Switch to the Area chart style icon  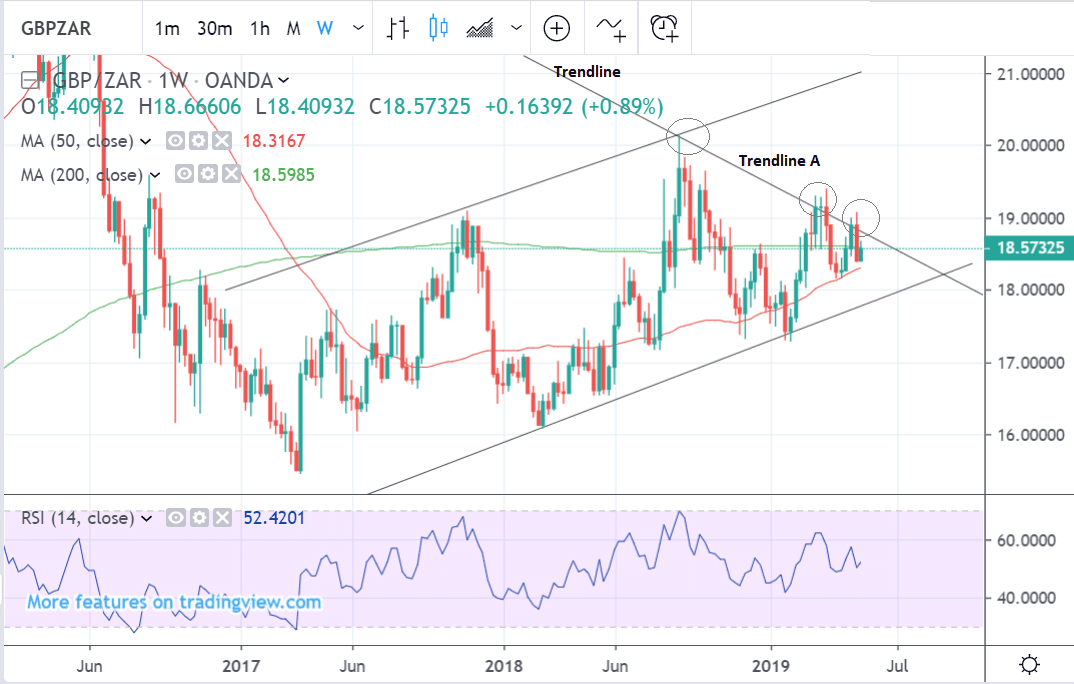(x=480, y=28)
